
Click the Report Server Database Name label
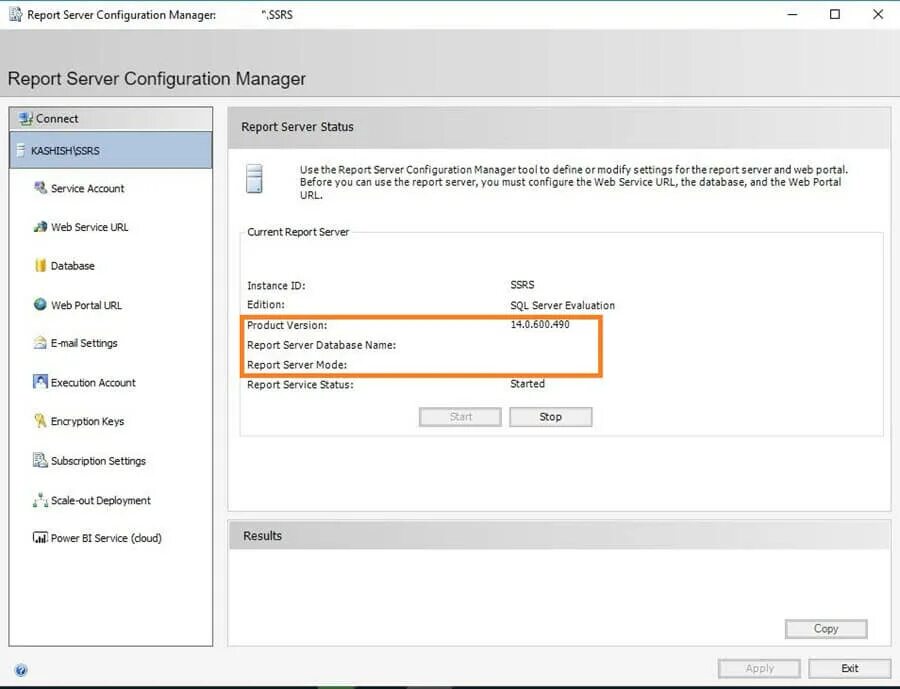321,345
